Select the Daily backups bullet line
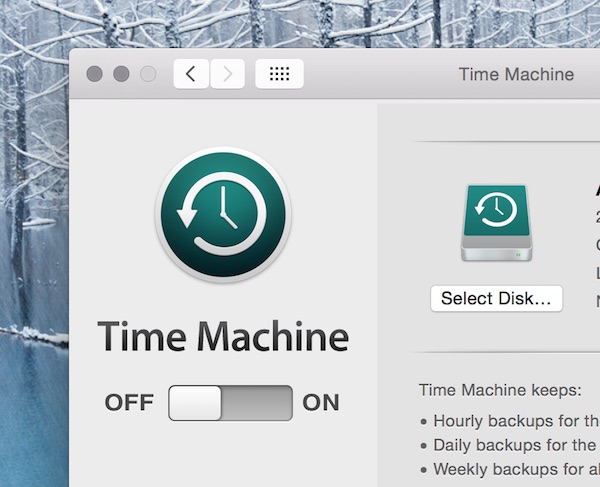Screen dimensions: 600x487 pyautogui.click(x=512, y=445)
